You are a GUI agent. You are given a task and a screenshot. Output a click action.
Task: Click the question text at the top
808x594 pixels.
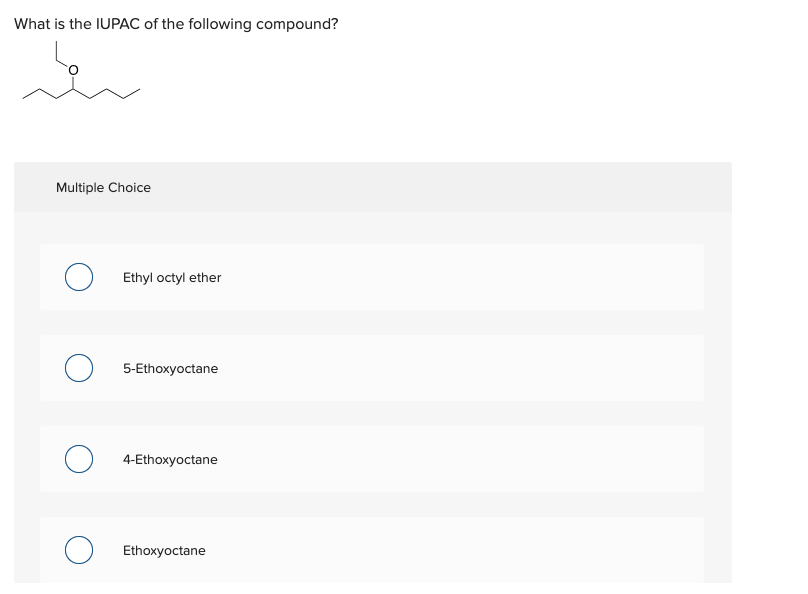click(x=176, y=23)
